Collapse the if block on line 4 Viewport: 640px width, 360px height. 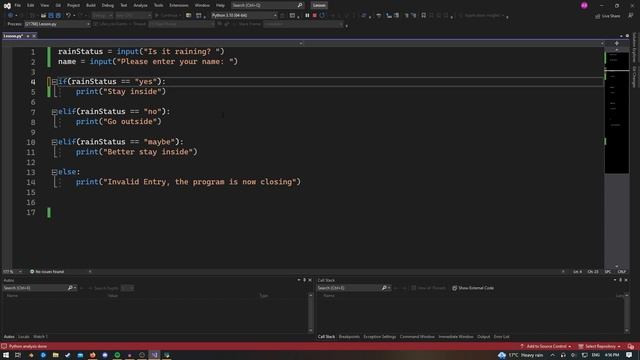pyautogui.click(x=54, y=82)
